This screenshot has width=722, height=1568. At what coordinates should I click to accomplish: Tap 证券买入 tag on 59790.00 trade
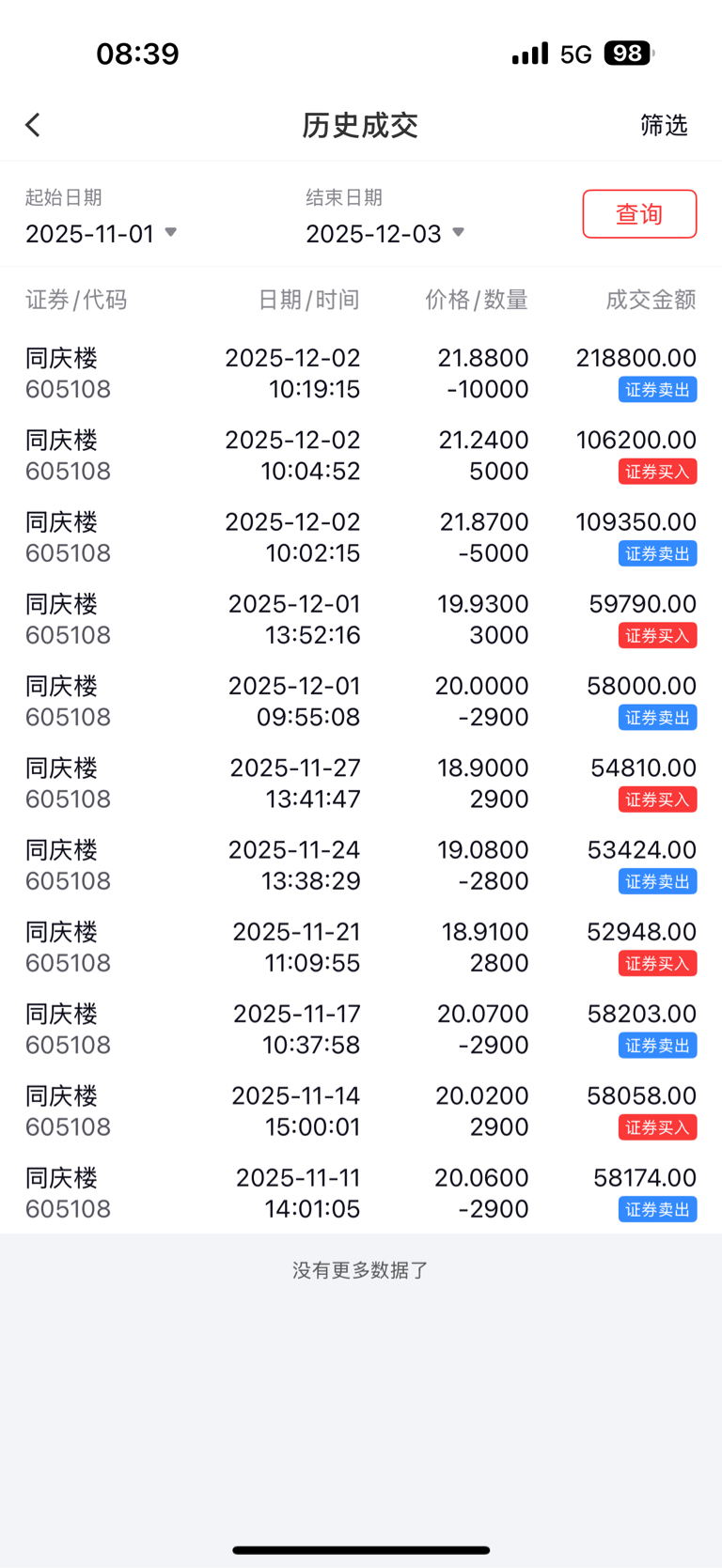pos(657,636)
